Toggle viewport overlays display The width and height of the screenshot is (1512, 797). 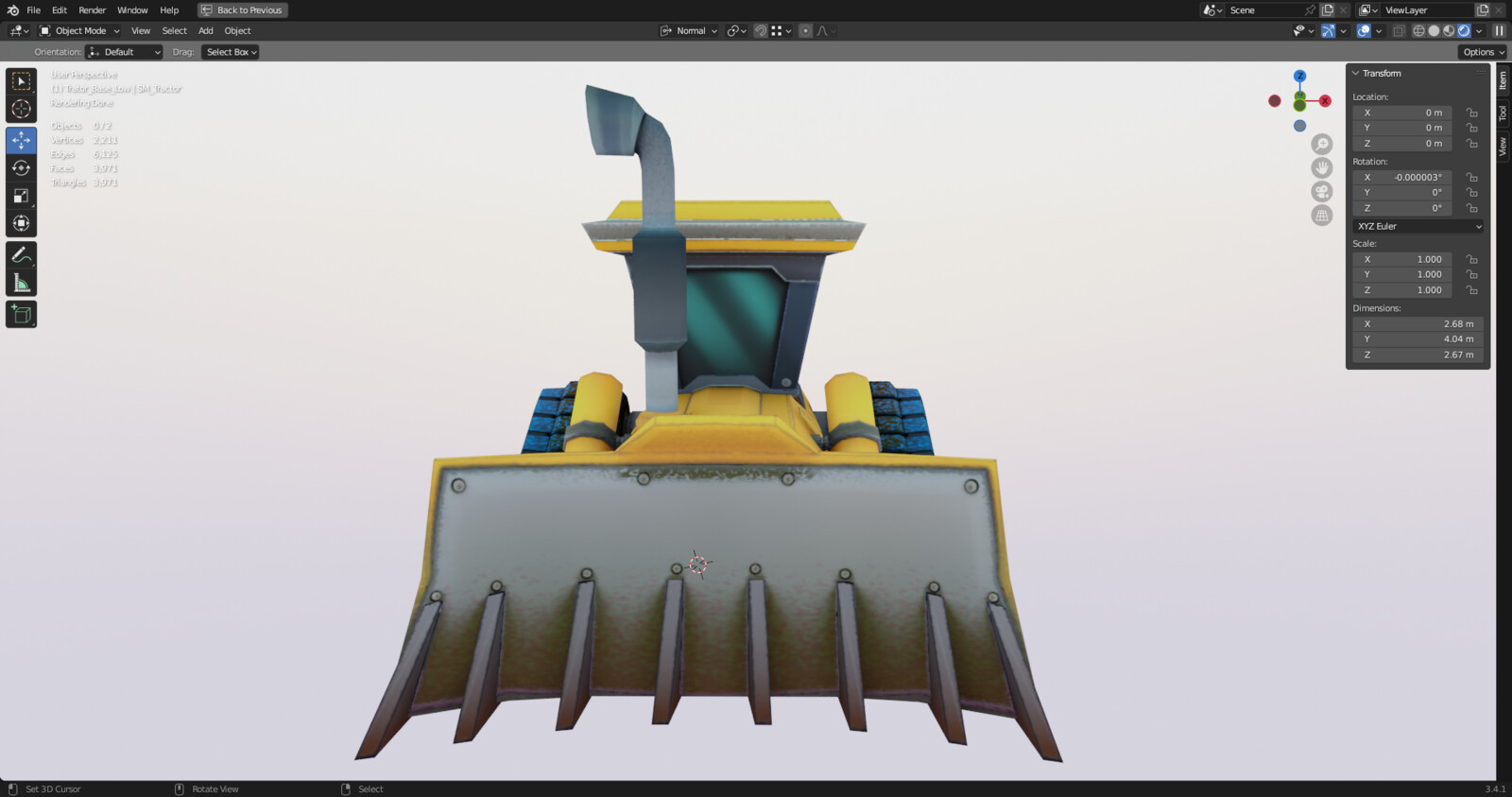pyautogui.click(x=1364, y=31)
